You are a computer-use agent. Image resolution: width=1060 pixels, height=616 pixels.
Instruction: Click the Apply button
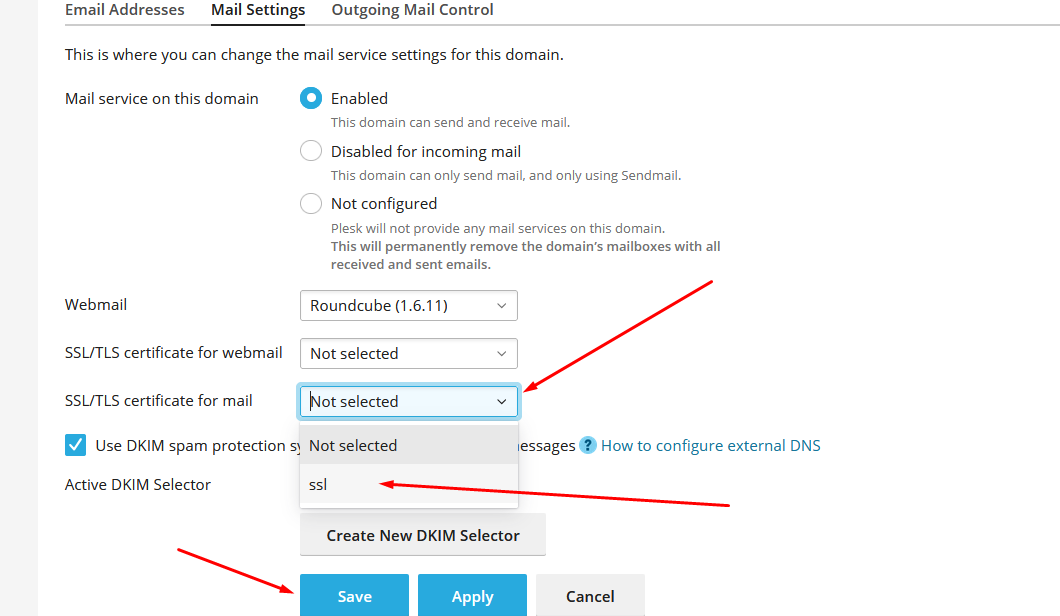472,596
